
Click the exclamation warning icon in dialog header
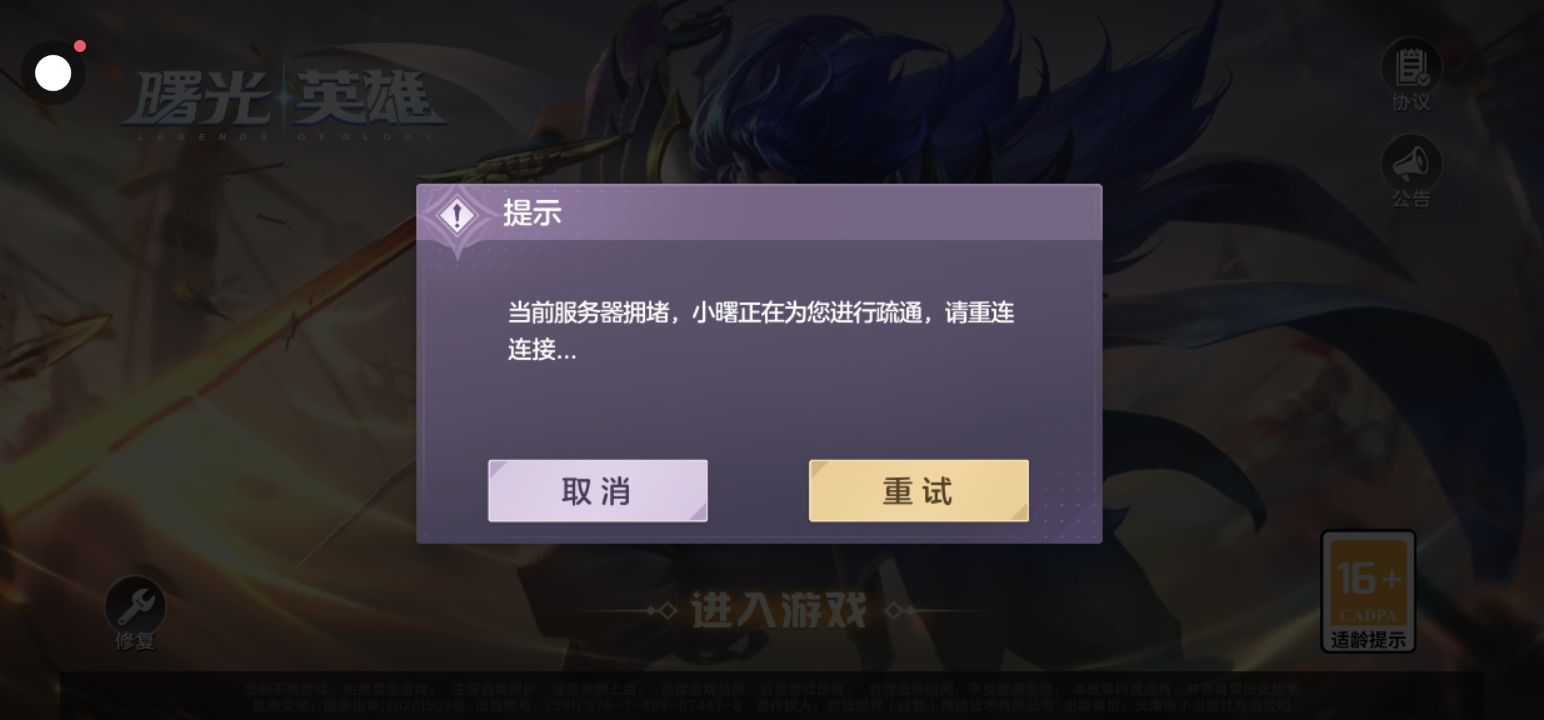point(457,215)
